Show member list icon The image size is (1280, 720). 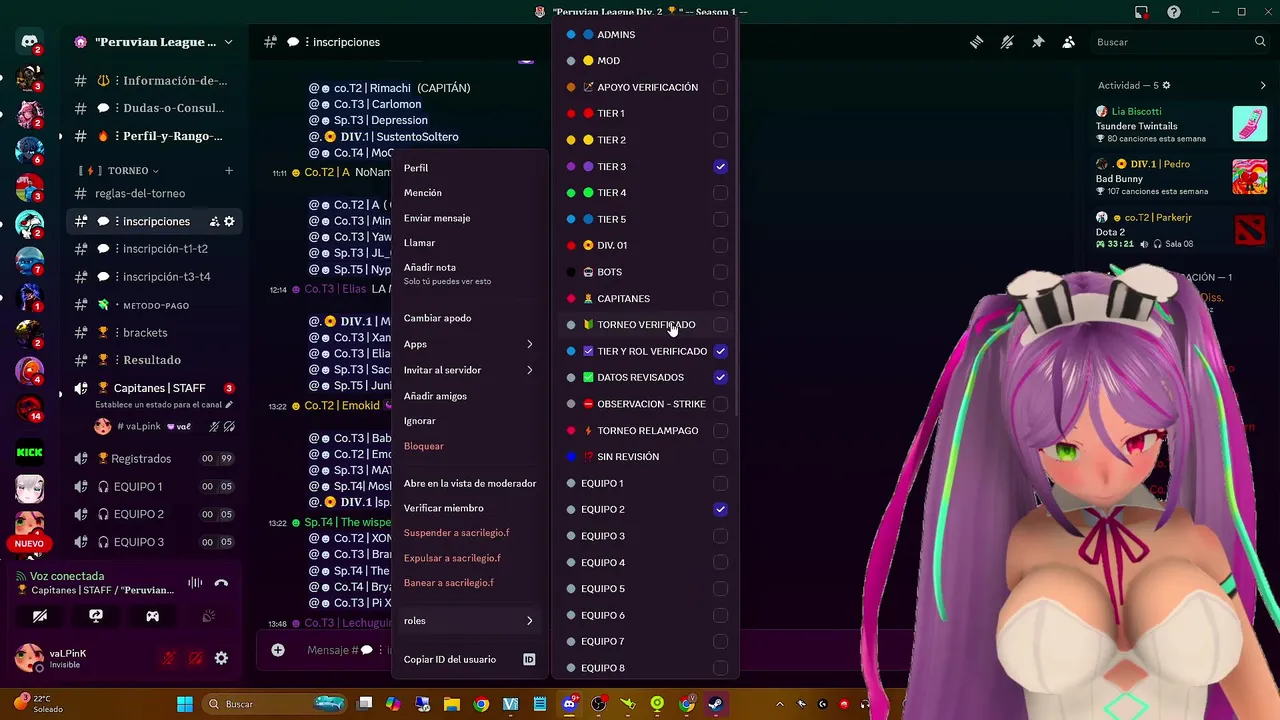(x=1068, y=42)
